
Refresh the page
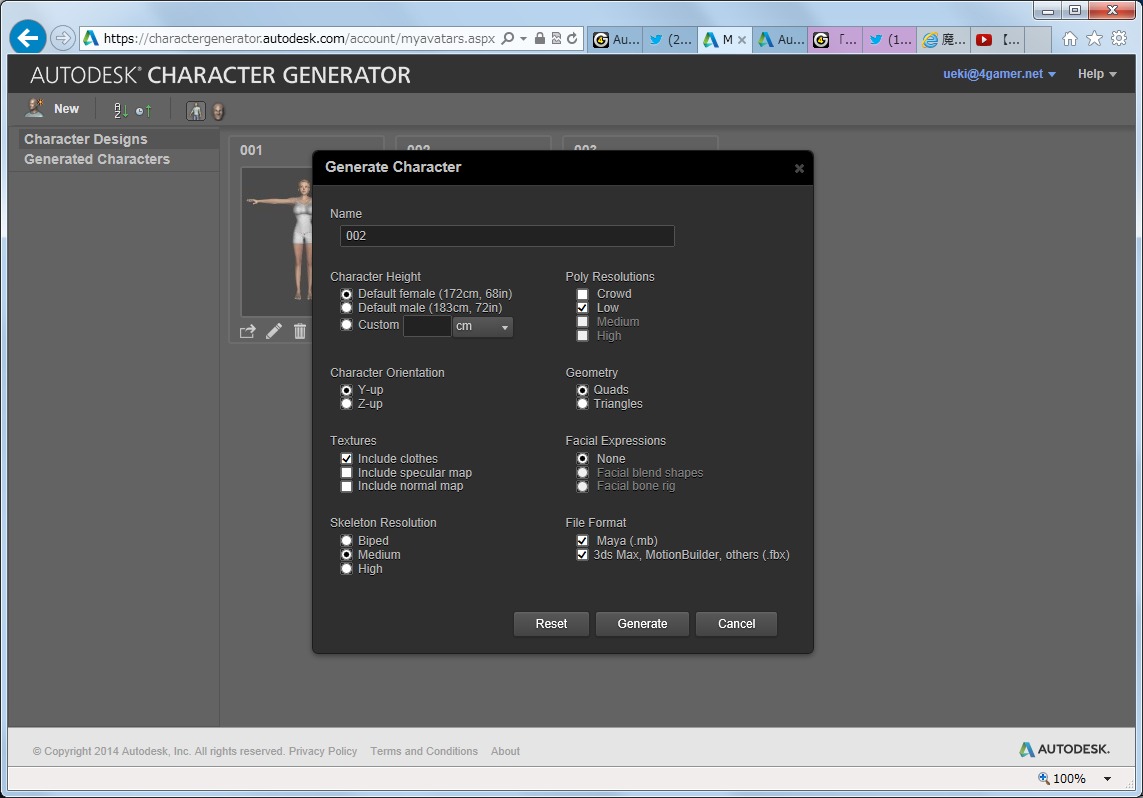coord(572,39)
